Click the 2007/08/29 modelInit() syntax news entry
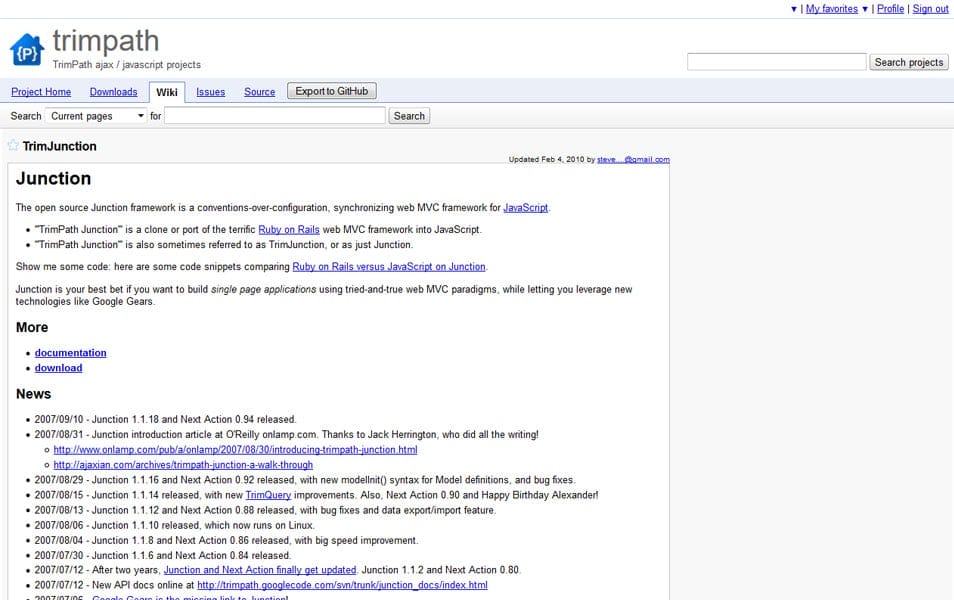 (x=305, y=480)
